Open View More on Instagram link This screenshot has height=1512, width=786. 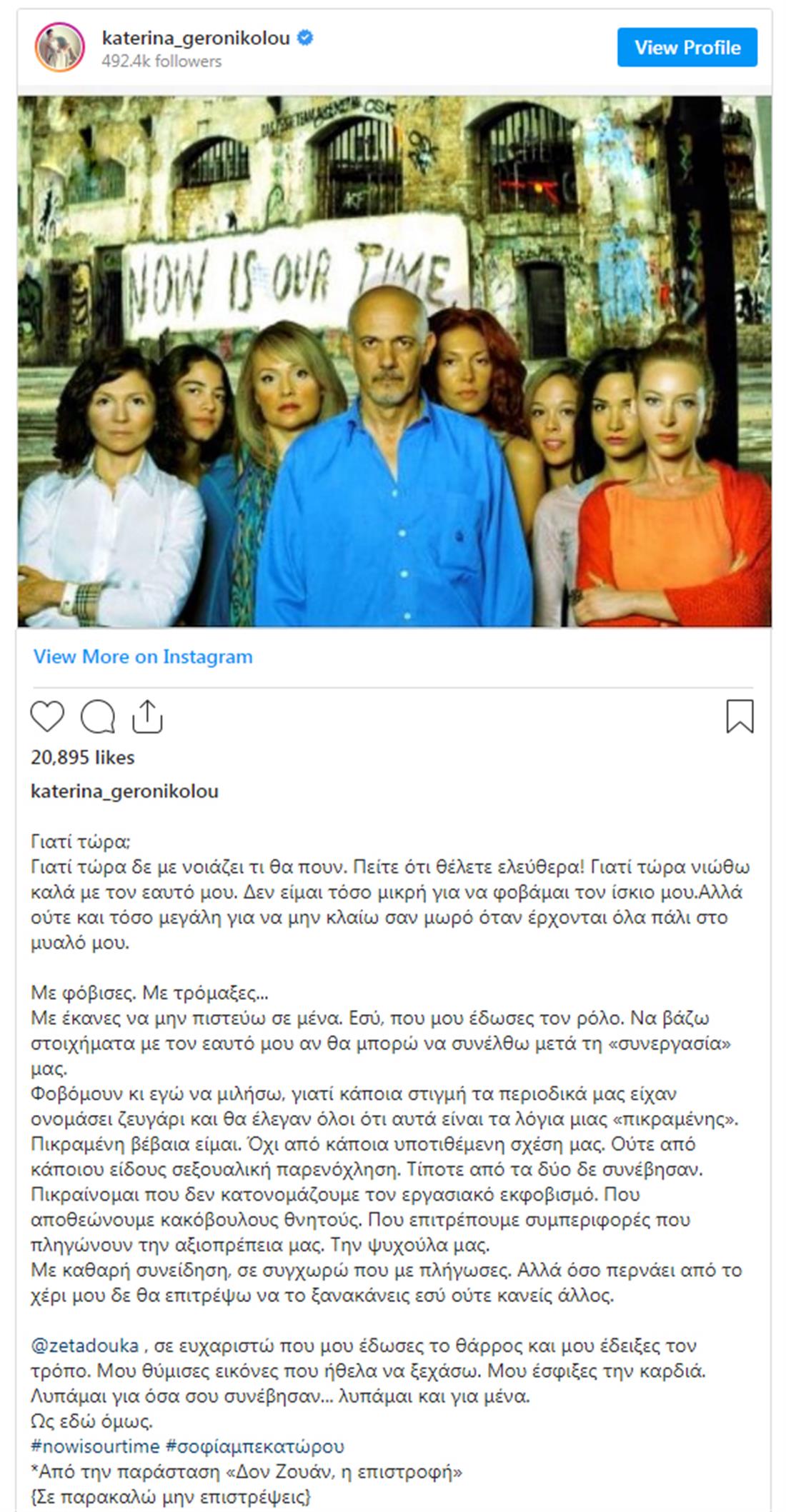coord(143,656)
